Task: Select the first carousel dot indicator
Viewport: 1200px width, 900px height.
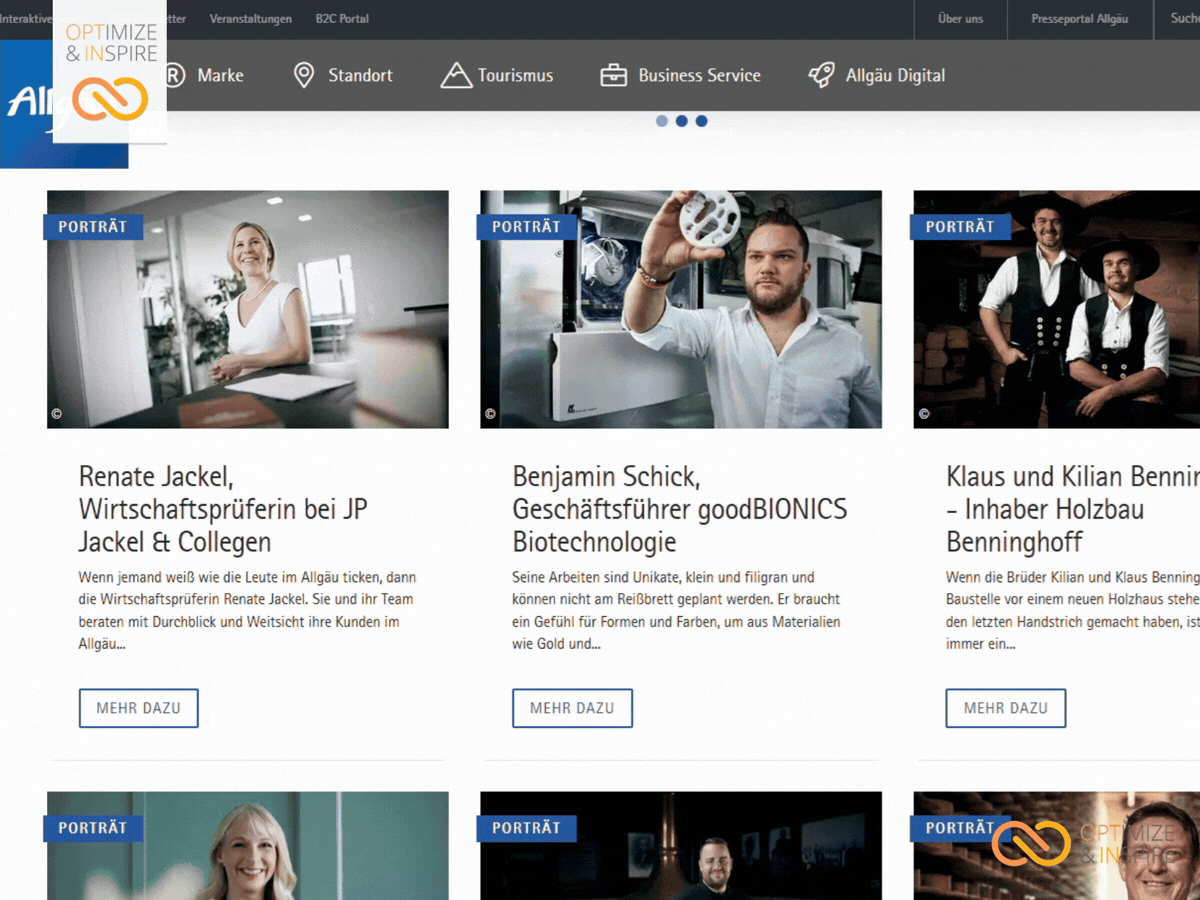Action: (x=662, y=121)
